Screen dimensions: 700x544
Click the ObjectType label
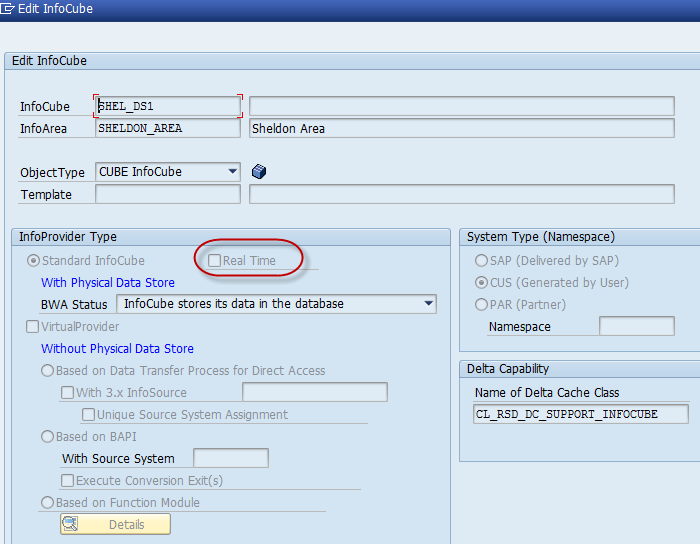[x=52, y=173]
